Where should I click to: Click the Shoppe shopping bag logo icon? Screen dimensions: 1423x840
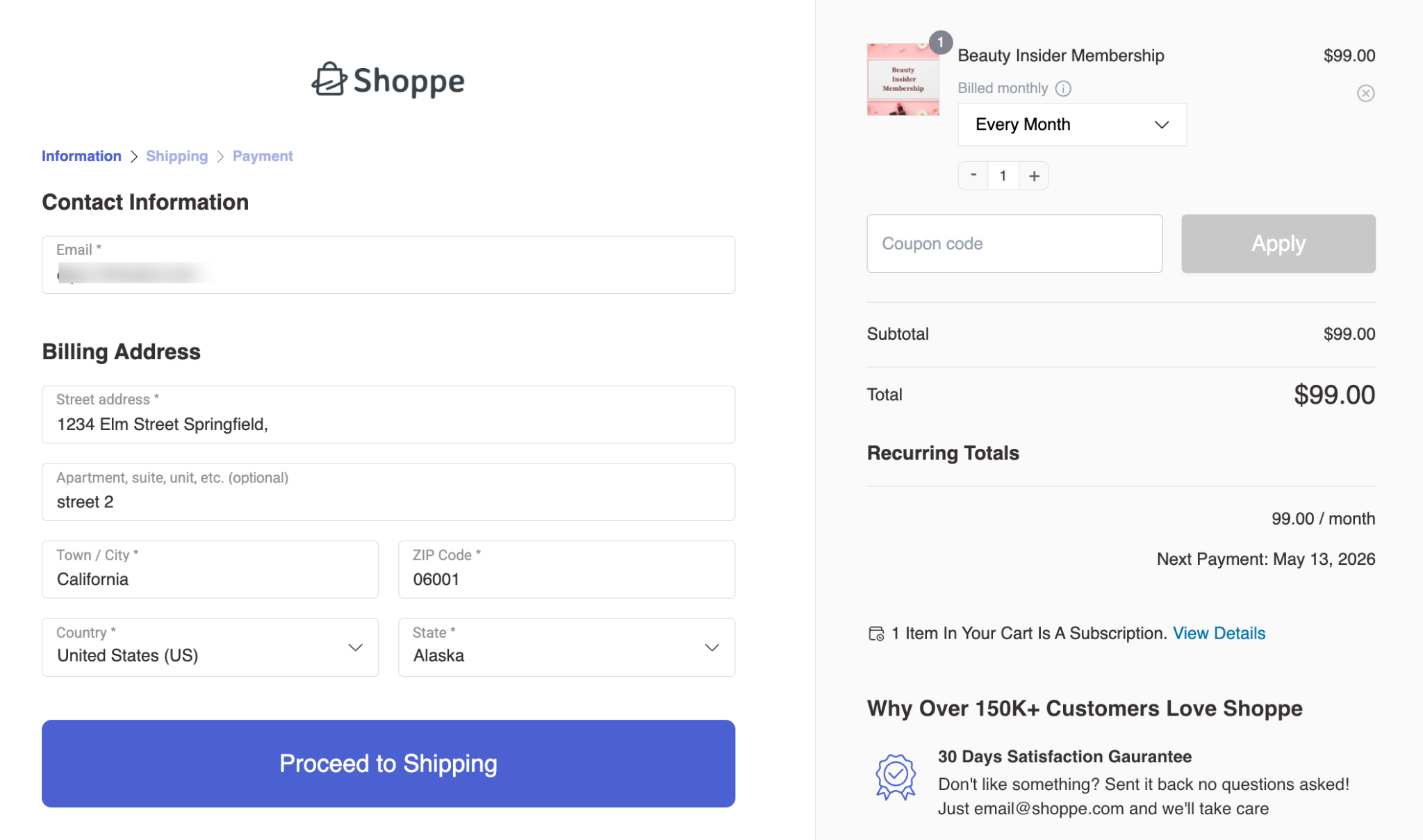click(328, 79)
